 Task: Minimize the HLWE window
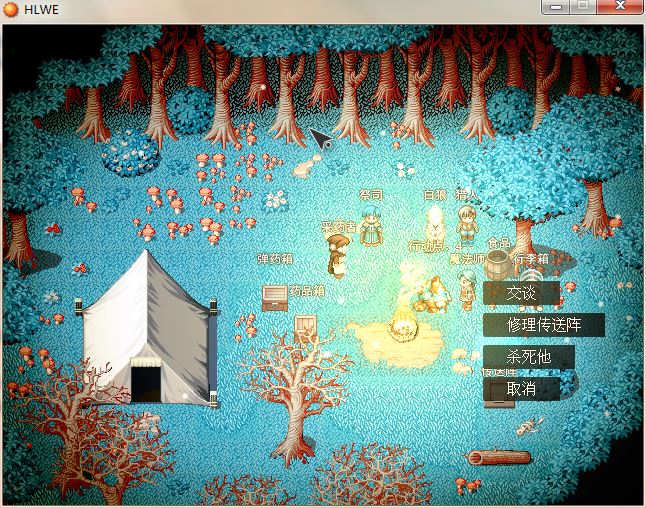click(556, 7)
